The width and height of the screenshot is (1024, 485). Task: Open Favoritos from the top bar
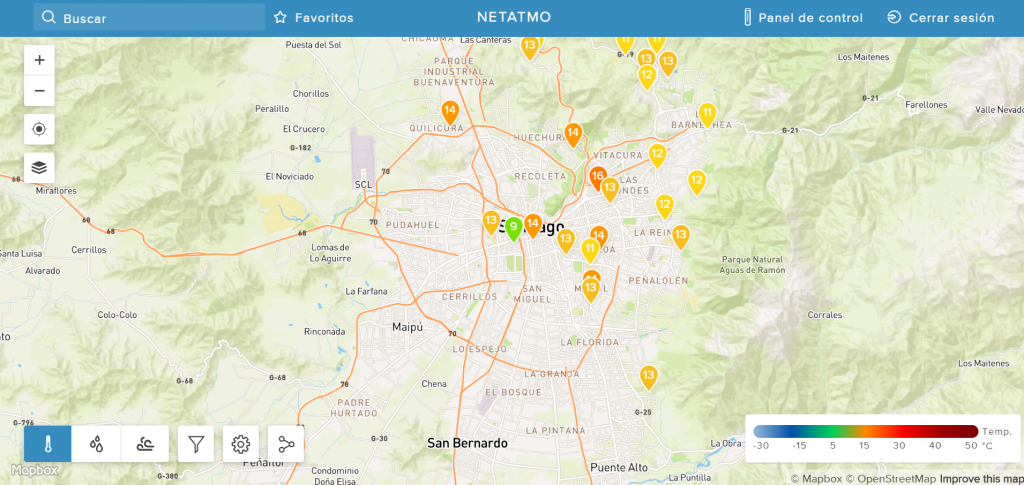pyautogui.click(x=314, y=18)
